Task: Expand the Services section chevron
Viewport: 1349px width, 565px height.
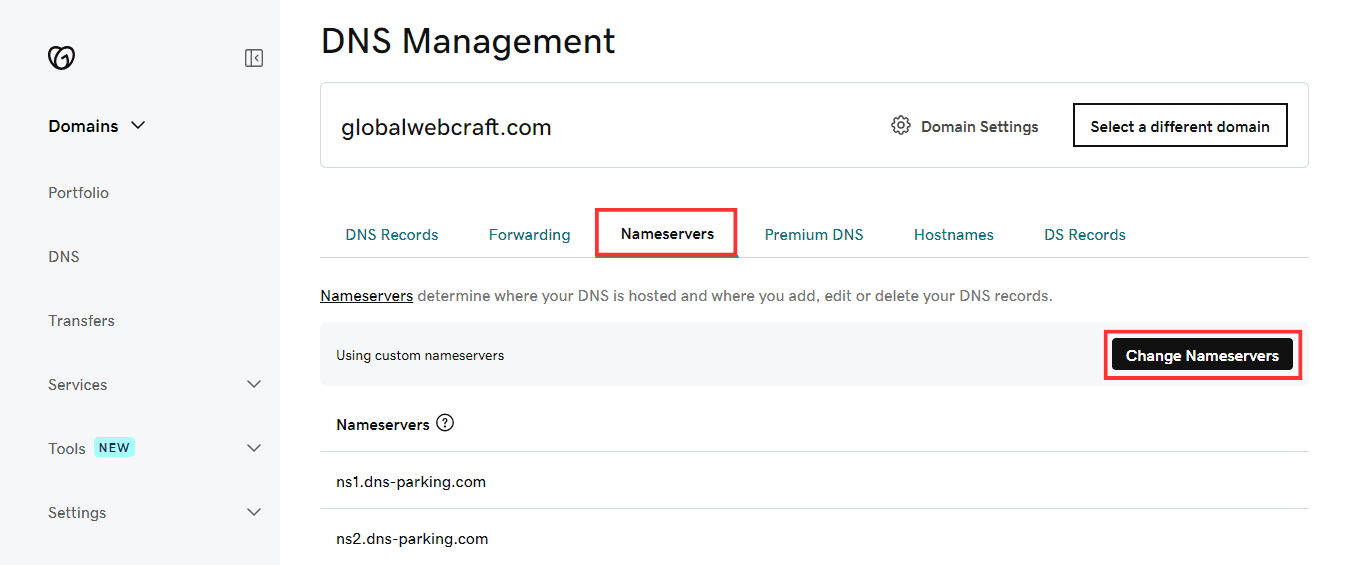Action: tap(254, 384)
